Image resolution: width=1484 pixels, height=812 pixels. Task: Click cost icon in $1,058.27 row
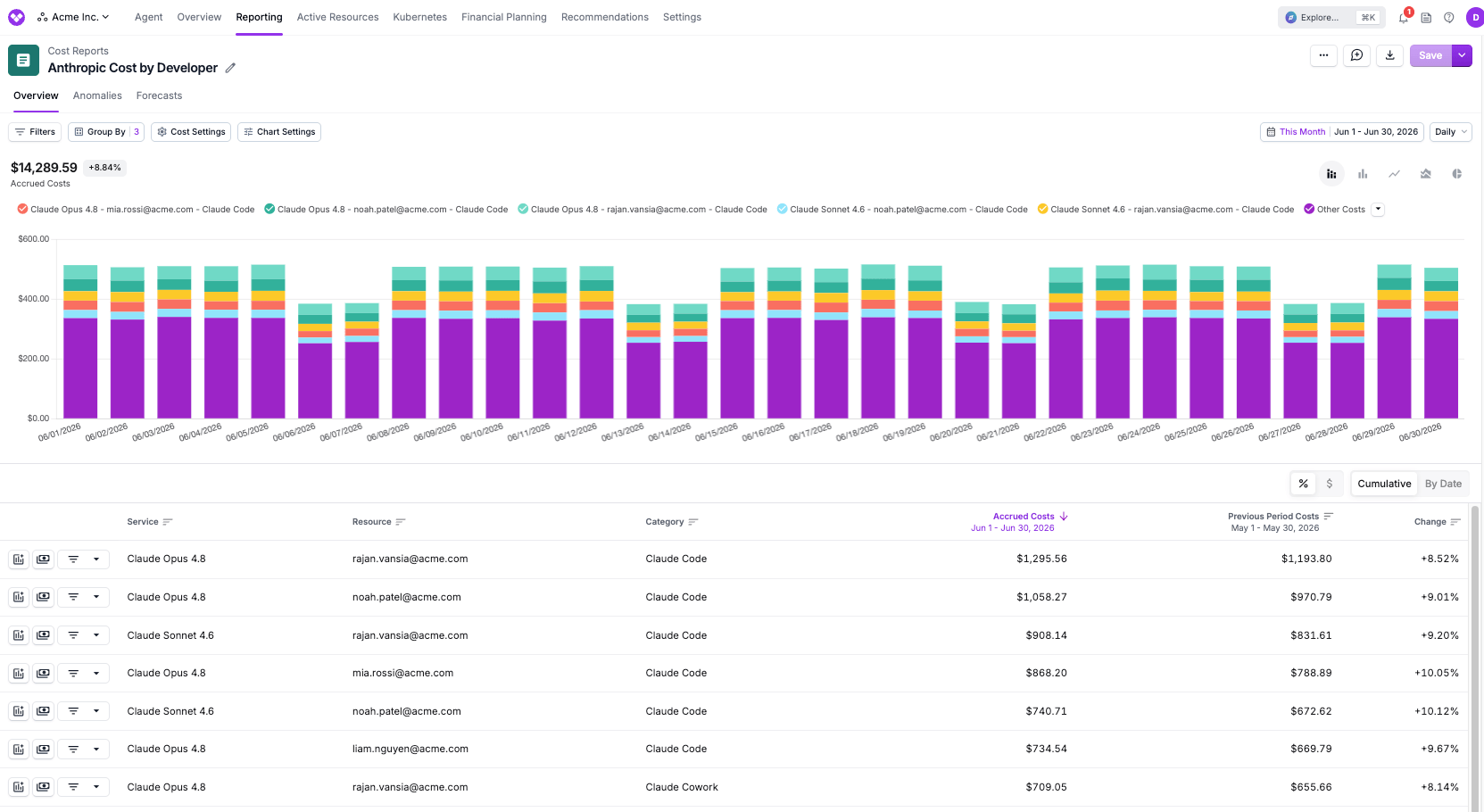coord(43,597)
